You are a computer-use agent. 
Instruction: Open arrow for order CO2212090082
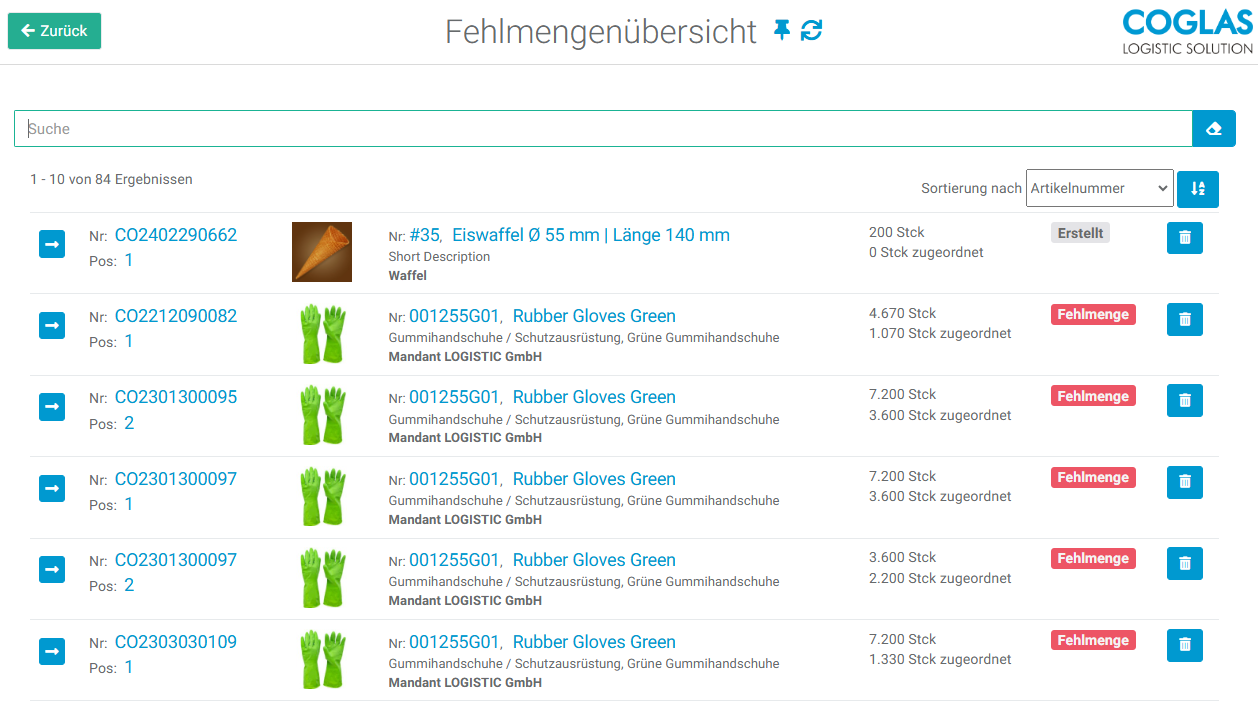pos(52,325)
